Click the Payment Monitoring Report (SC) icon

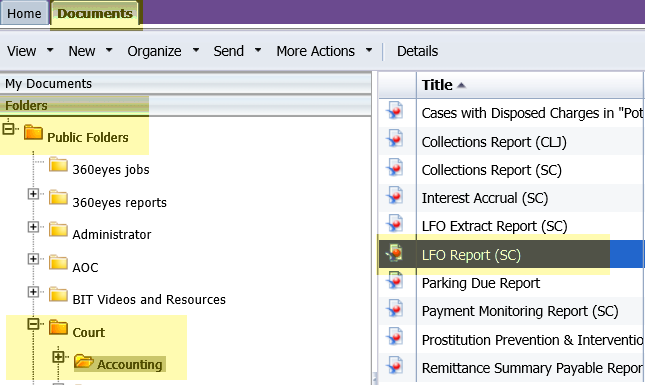(395, 309)
